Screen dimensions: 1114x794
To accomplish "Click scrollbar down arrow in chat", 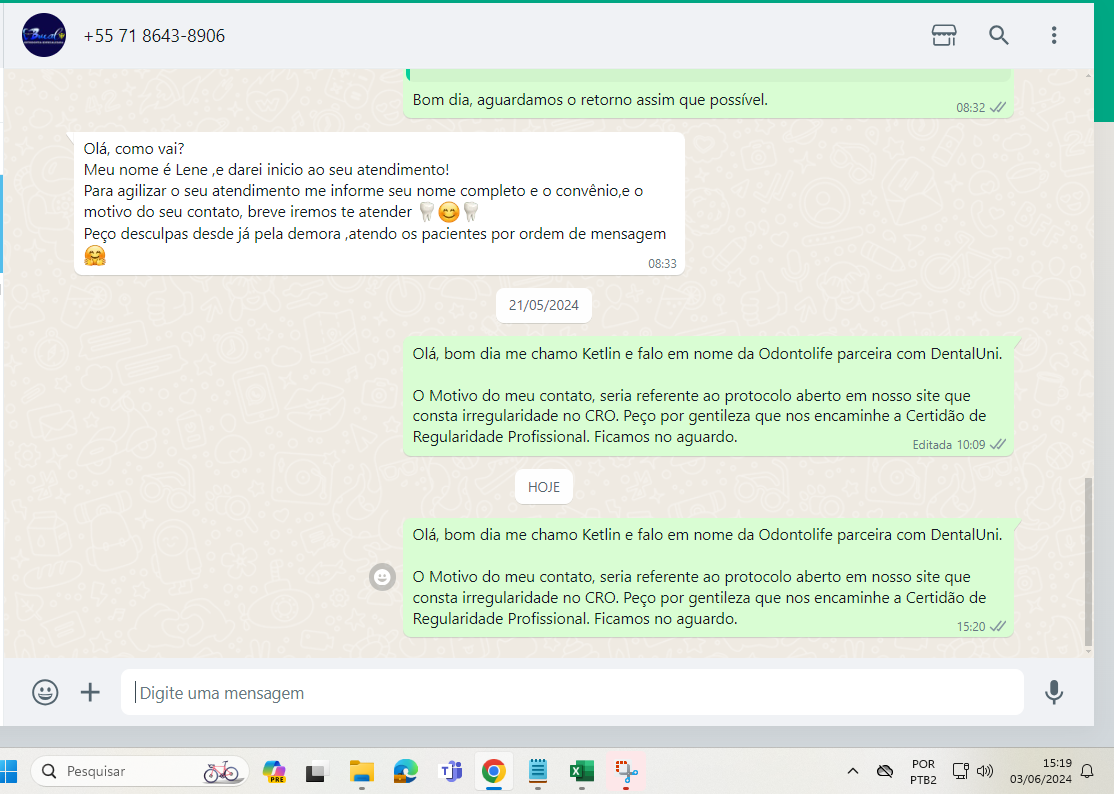I will (1088, 651).
